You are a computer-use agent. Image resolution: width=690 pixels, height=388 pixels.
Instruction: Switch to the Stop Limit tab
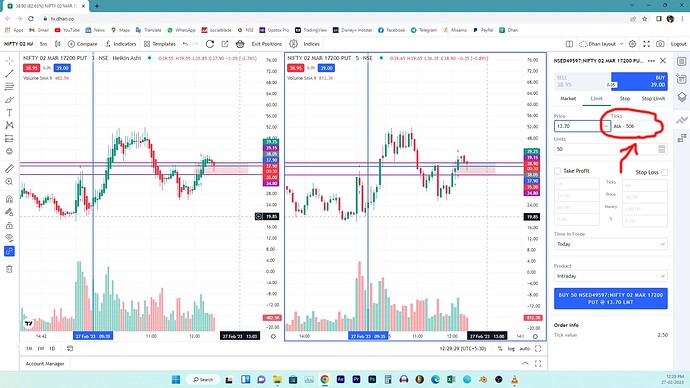[x=653, y=99]
